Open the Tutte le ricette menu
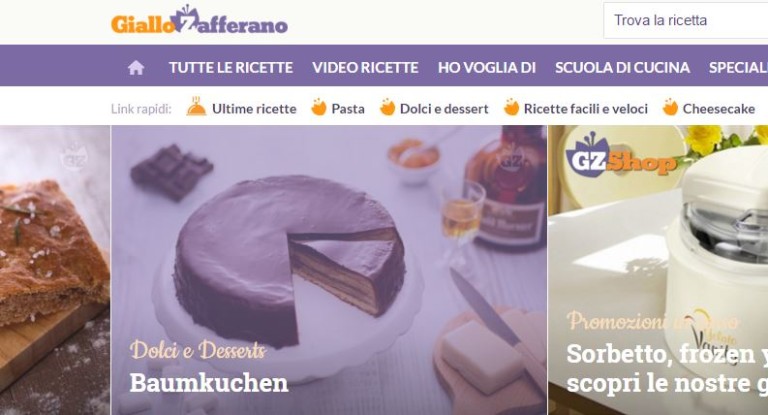The height and width of the screenshot is (415, 768). click(x=231, y=68)
